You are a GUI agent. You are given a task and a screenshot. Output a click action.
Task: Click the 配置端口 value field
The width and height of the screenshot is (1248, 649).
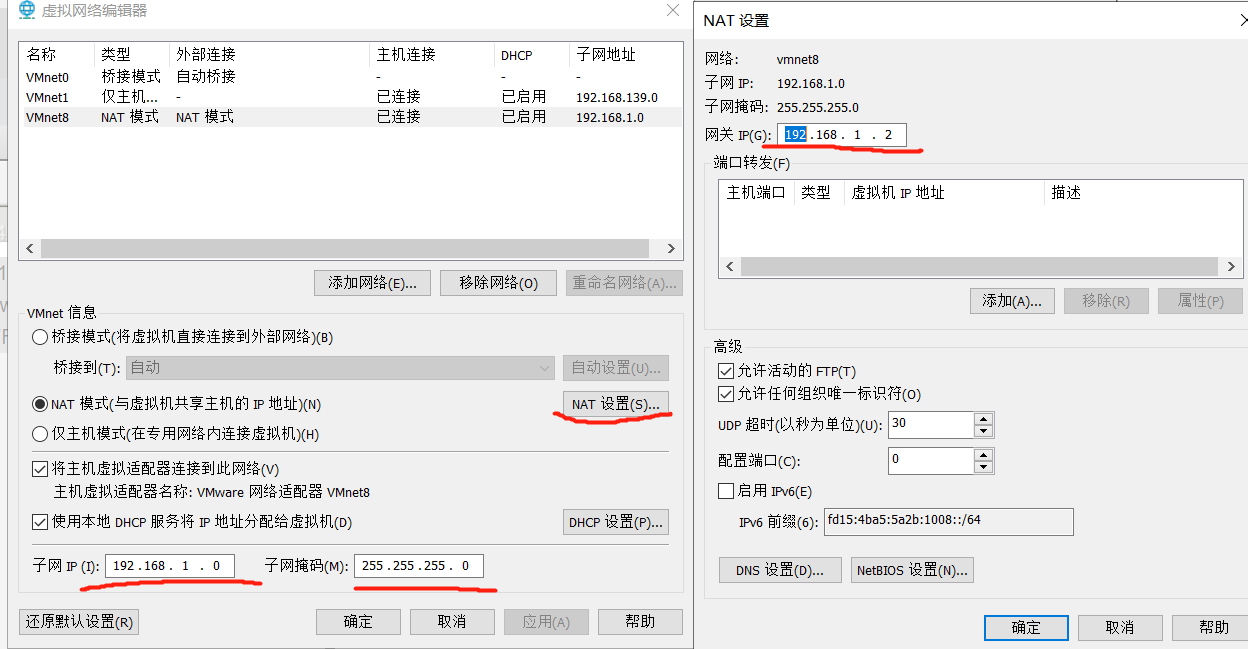pyautogui.click(x=930, y=461)
